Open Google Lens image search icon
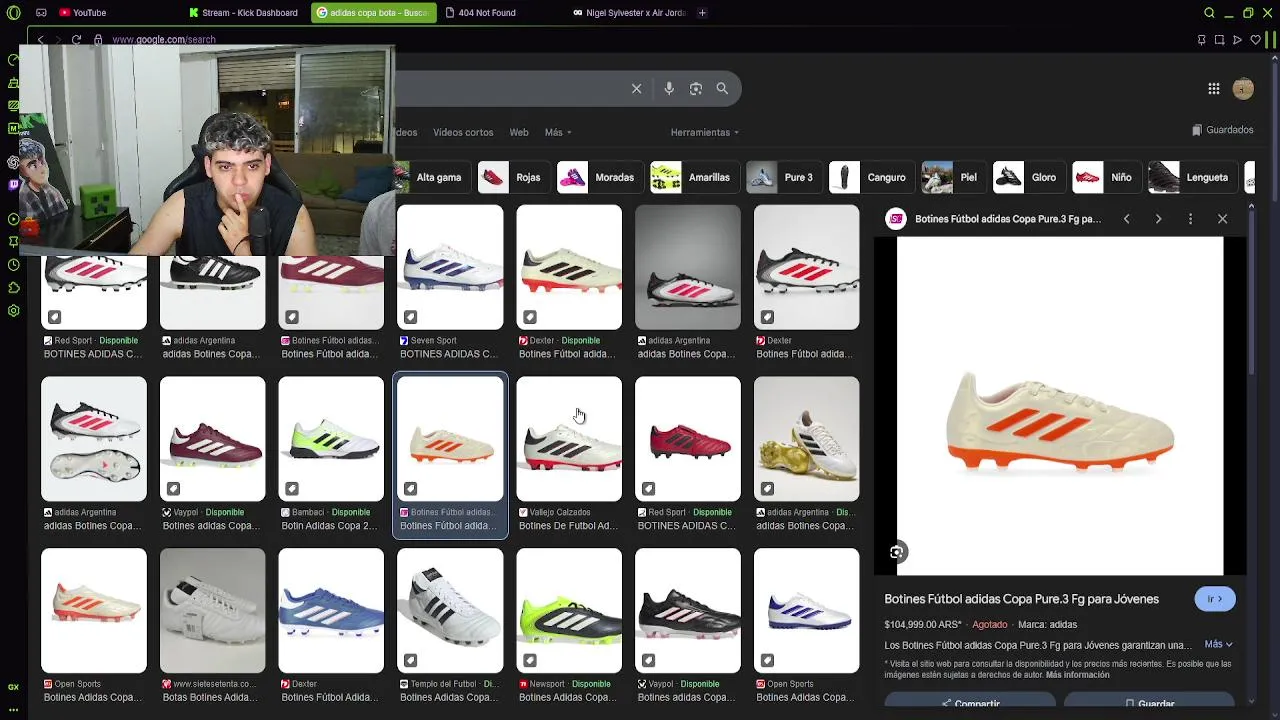This screenshot has height=720, width=1280. point(696,89)
